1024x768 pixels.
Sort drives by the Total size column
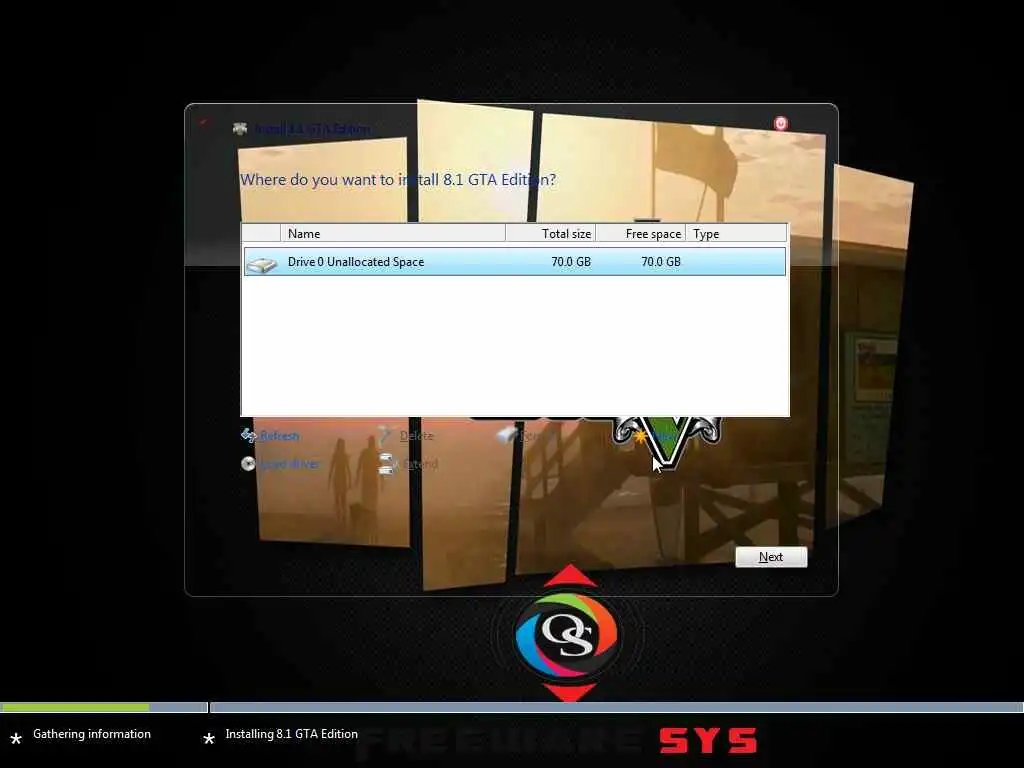tap(551, 234)
